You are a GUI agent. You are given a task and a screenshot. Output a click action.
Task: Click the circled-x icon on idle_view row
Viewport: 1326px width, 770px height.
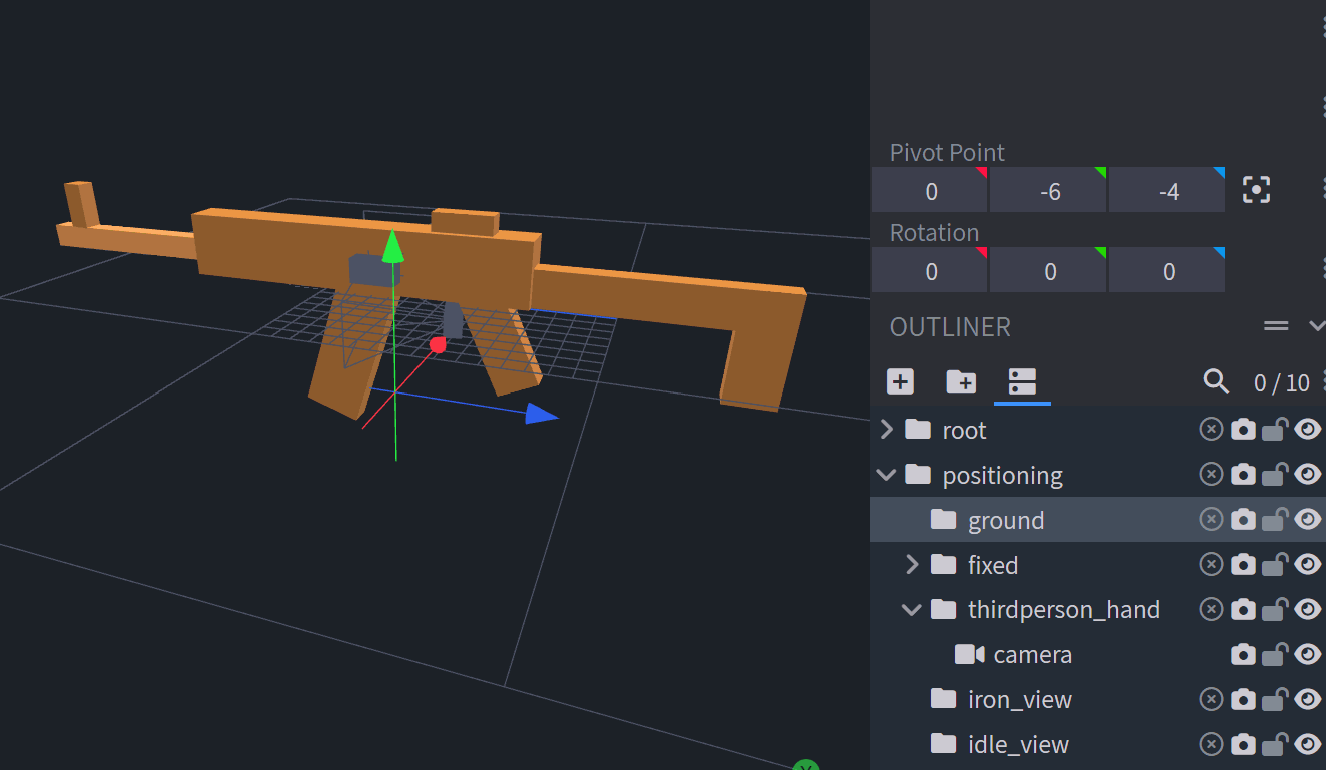[x=1211, y=745]
